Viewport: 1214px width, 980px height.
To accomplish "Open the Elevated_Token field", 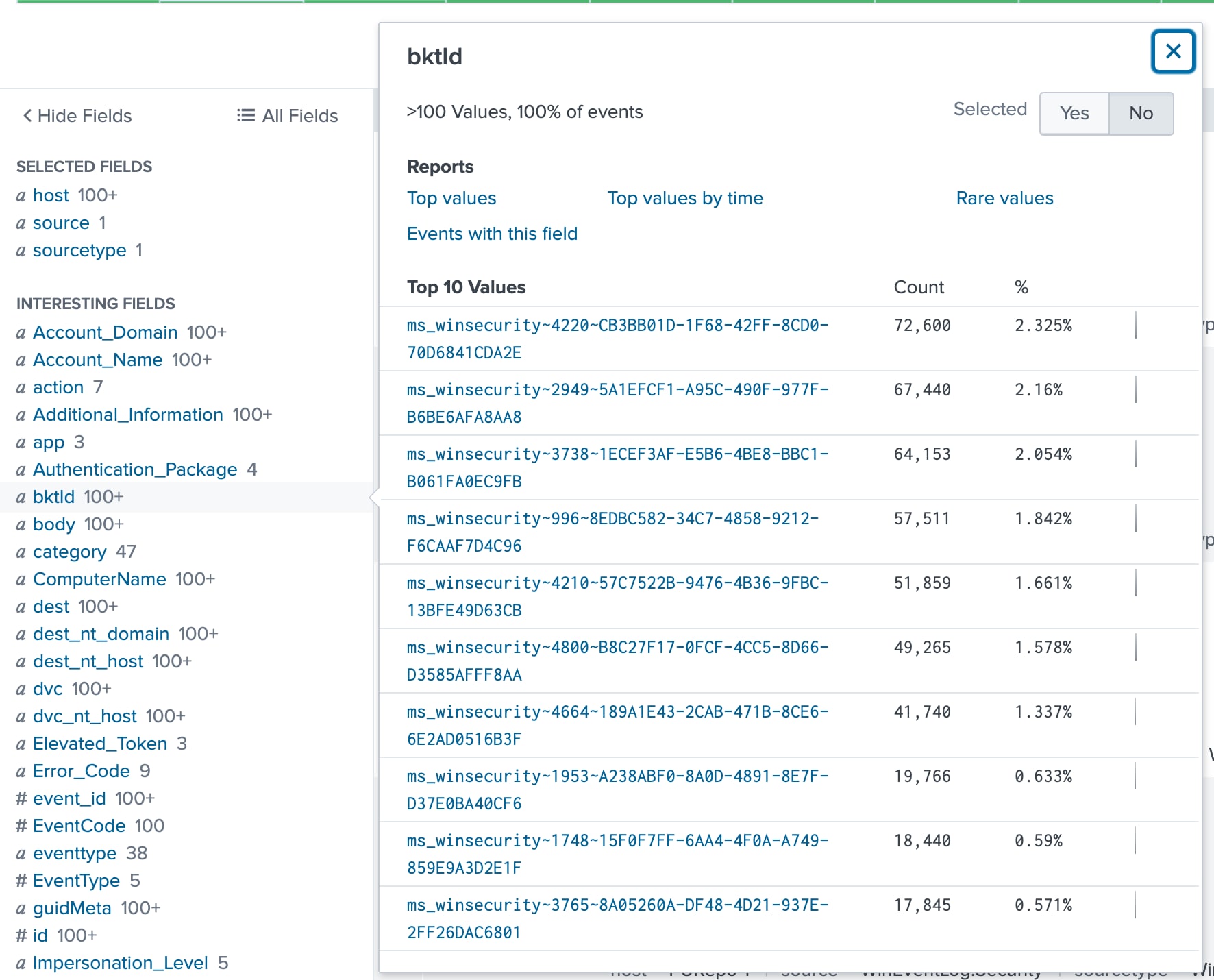I will coord(100,744).
